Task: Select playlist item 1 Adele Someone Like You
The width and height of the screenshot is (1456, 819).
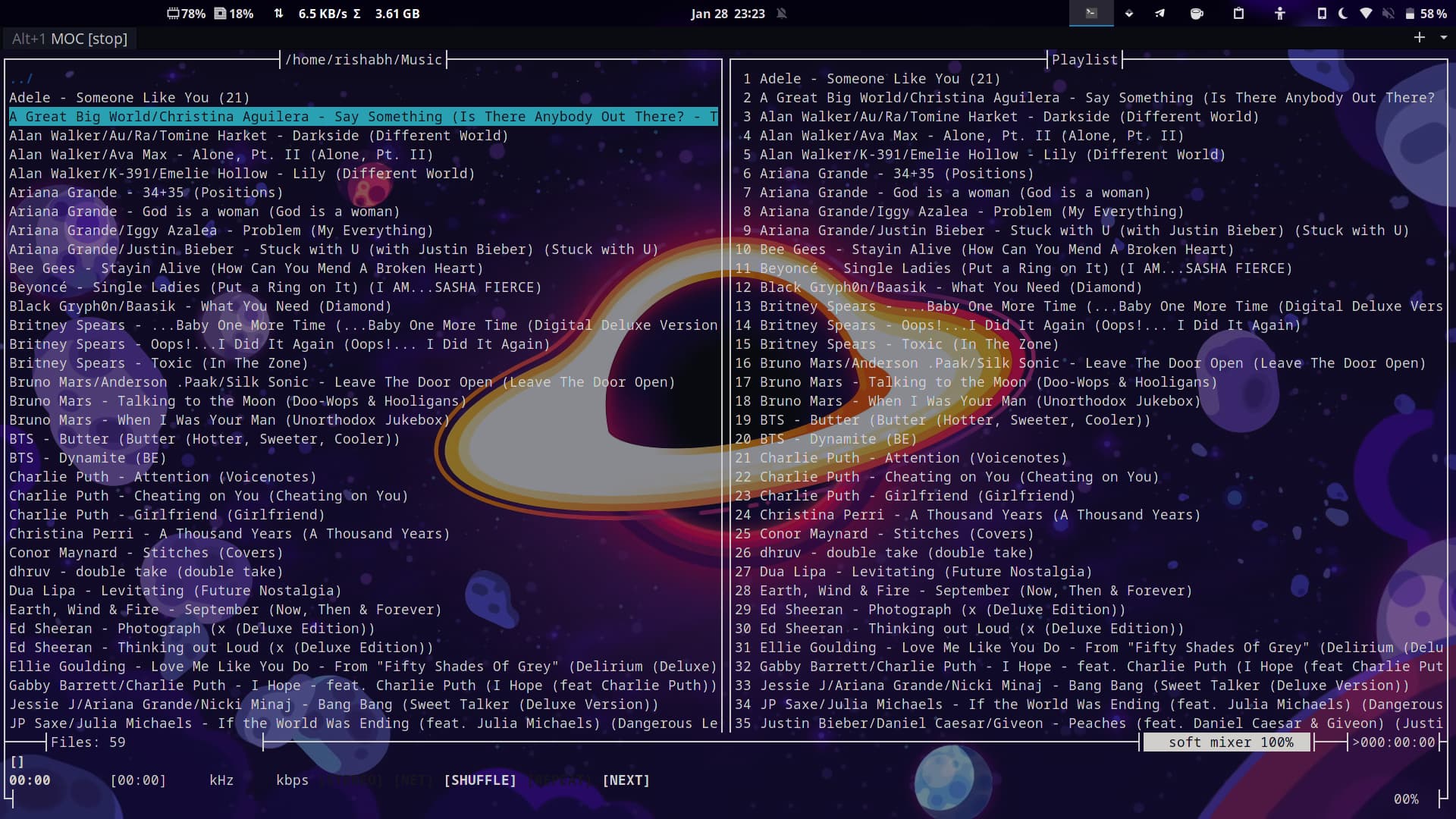Action: click(x=871, y=79)
